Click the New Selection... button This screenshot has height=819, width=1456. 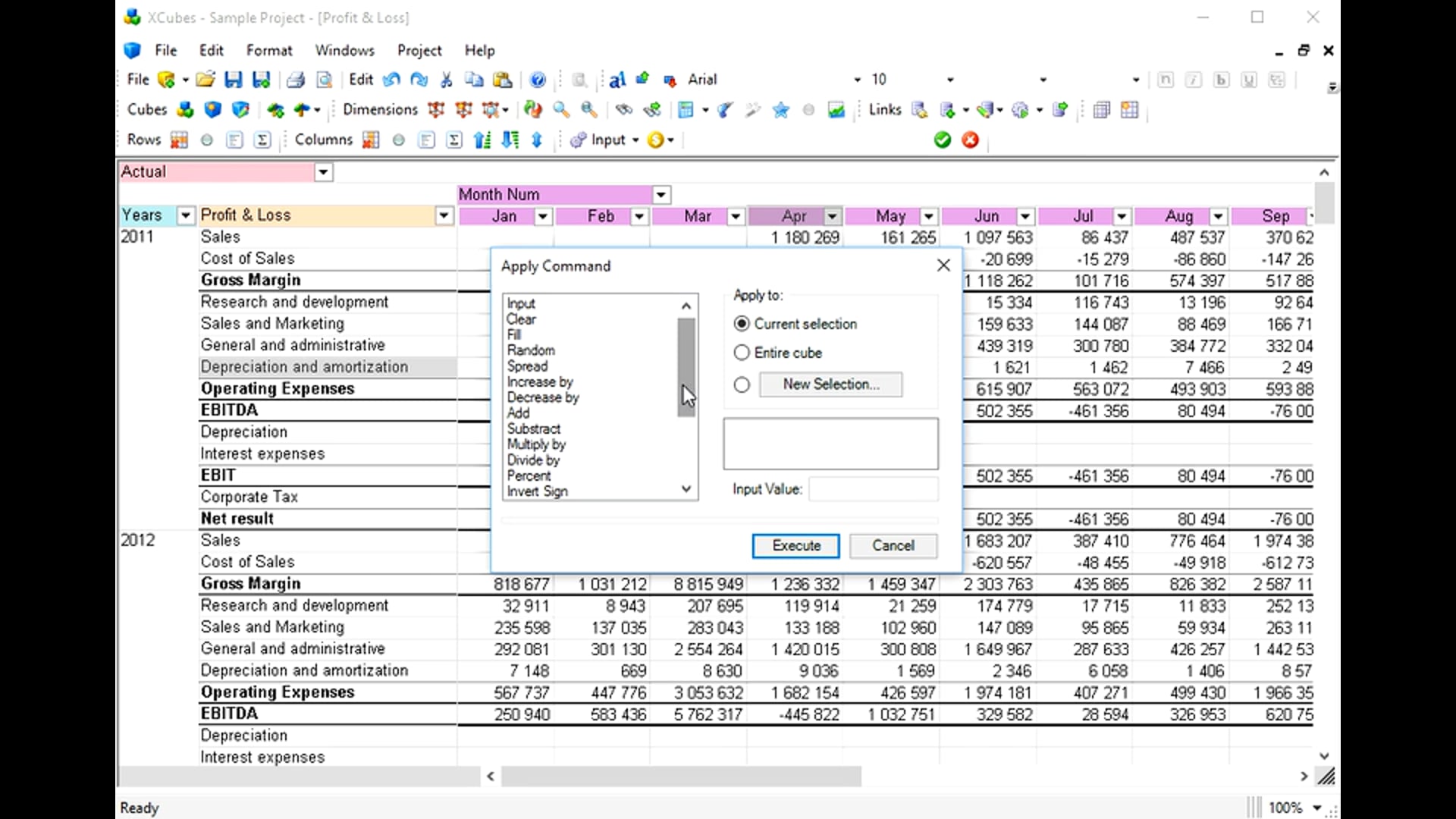coord(830,384)
